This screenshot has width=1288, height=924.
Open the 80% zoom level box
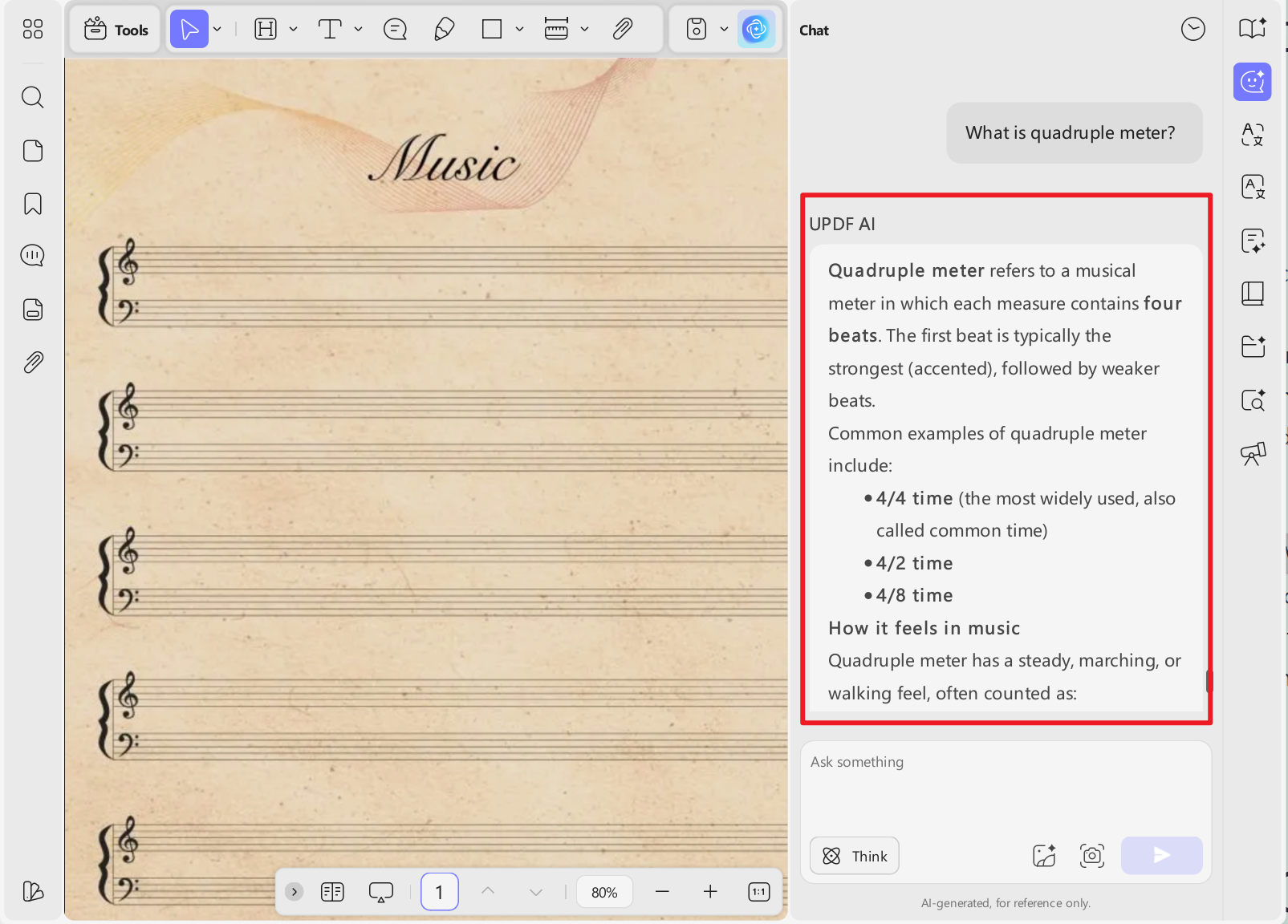(604, 892)
